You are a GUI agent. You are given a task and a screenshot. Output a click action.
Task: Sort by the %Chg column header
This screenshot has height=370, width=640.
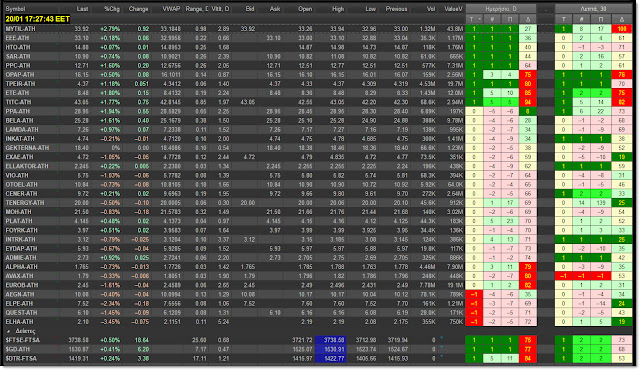pyautogui.click(x=112, y=9)
